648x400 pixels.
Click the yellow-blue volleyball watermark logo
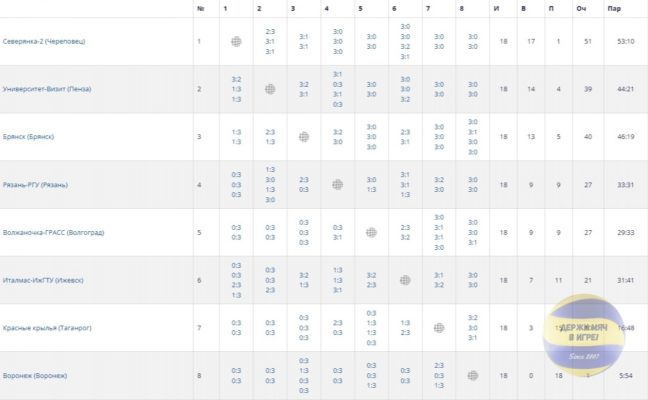(x=584, y=335)
